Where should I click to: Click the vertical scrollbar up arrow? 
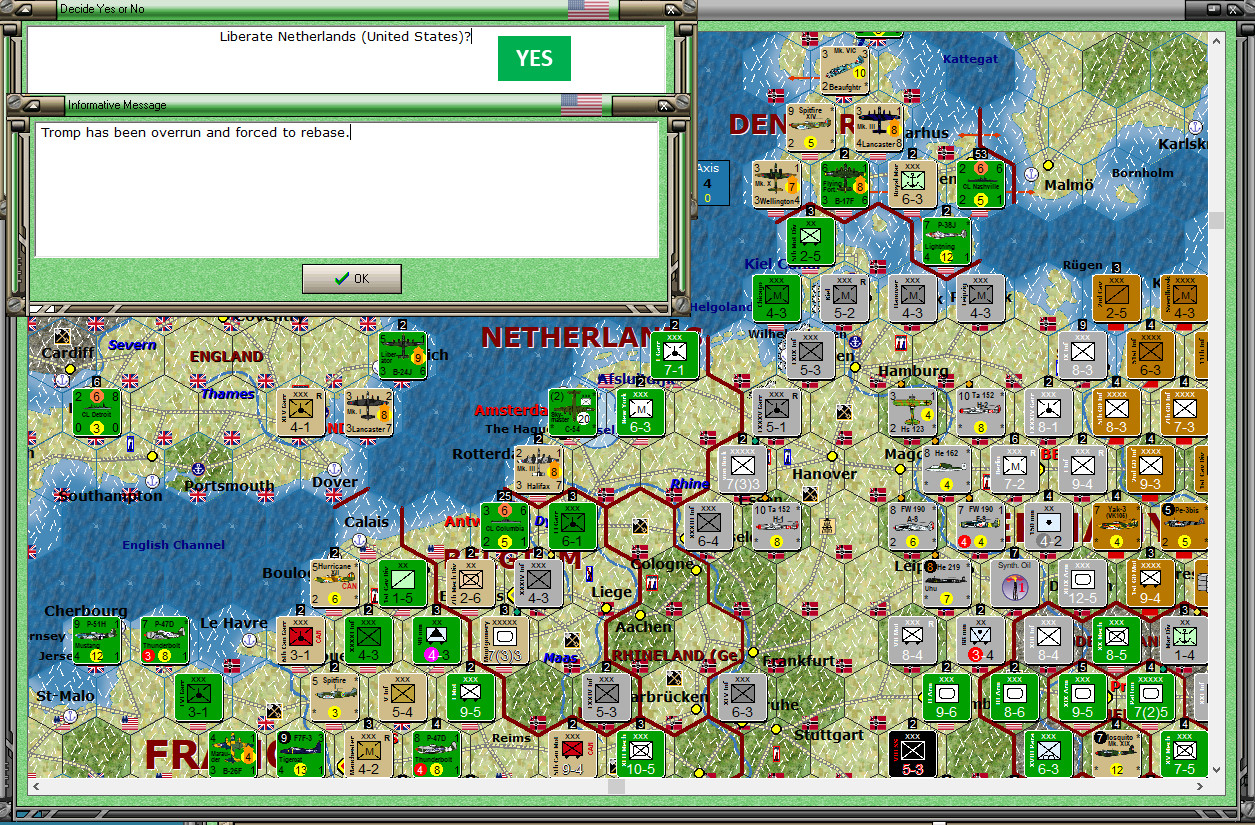tap(1216, 41)
